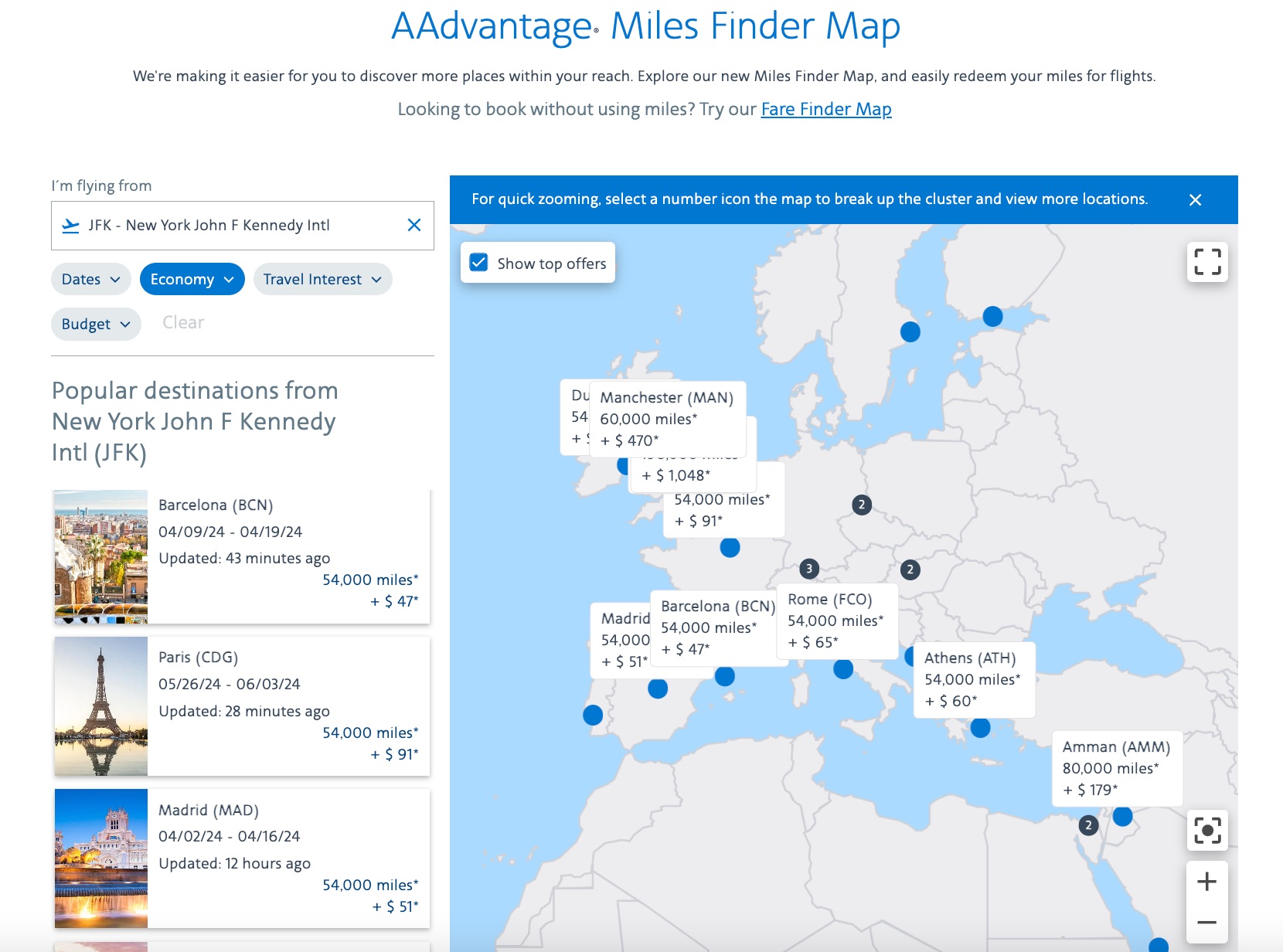Open the Budget dropdown
This screenshot has width=1283, height=952.
pos(95,324)
